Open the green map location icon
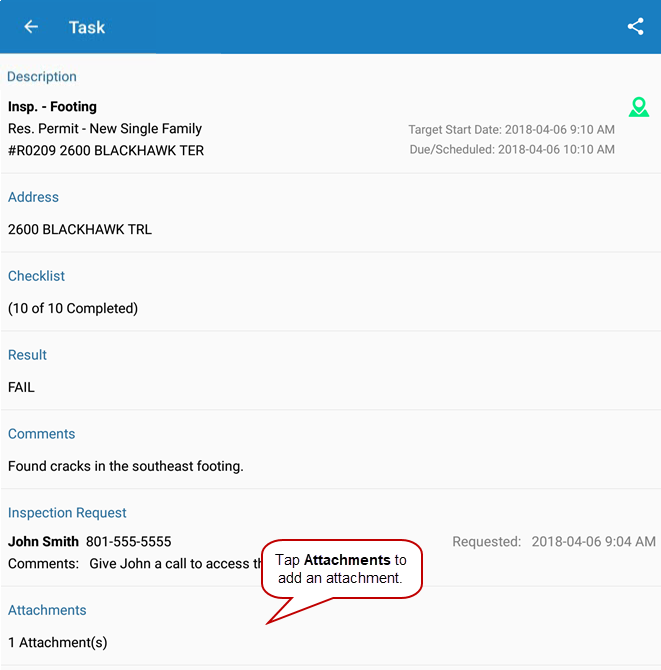 point(638,107)
